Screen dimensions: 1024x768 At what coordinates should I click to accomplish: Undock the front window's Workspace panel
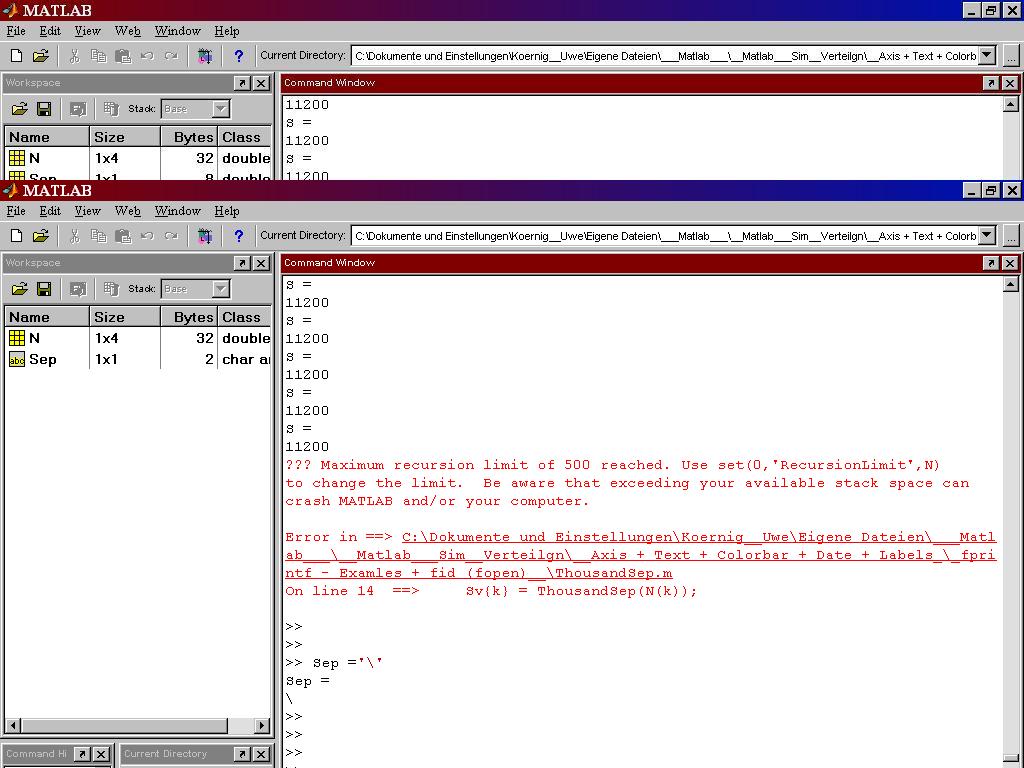point(242,263)
